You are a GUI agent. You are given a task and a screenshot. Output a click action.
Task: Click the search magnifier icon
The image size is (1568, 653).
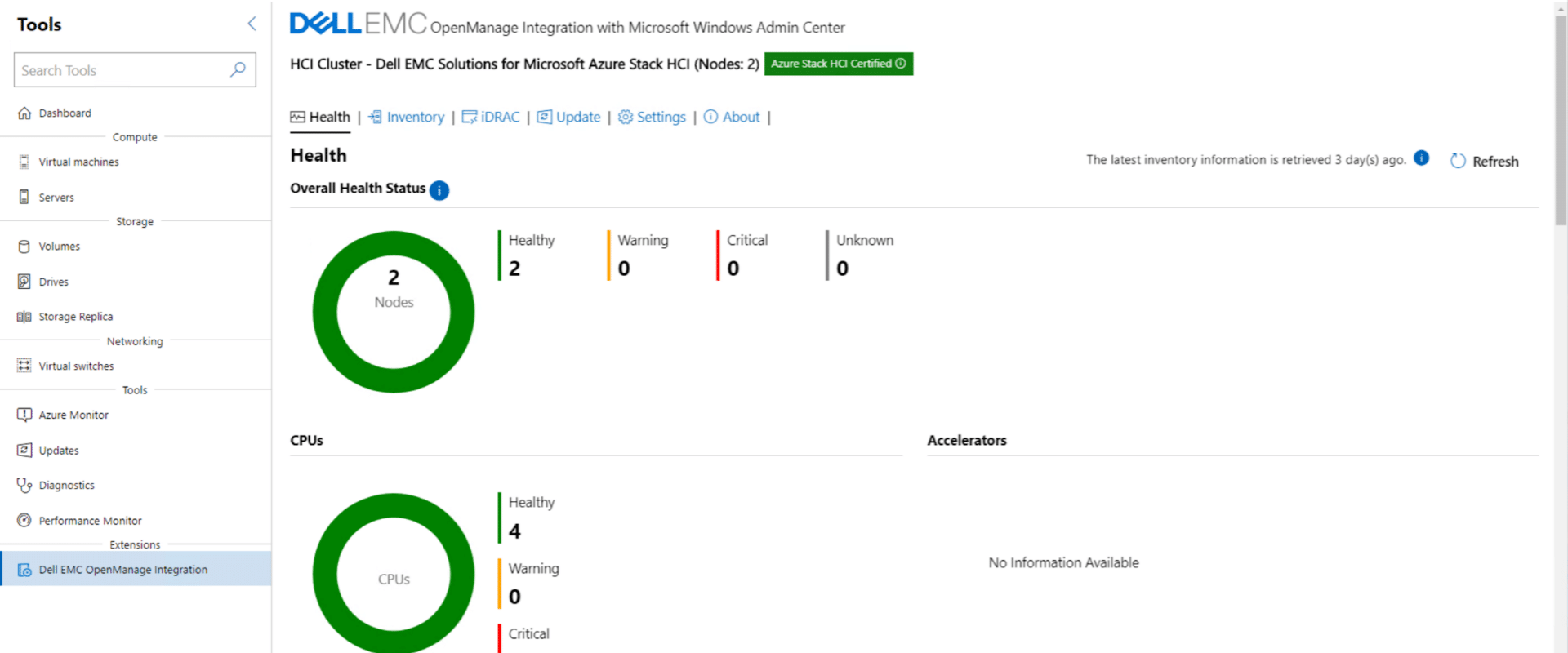click(238, 70)
